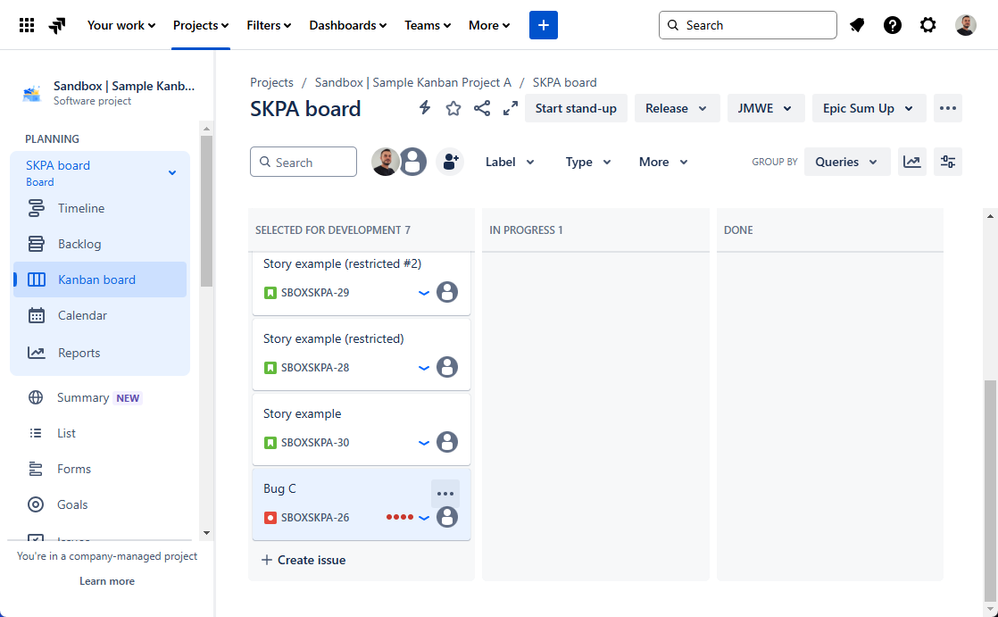
Task: Expand the Epic Sum Up dropdown
Action: pyautogui.click(x=869, y=108)
